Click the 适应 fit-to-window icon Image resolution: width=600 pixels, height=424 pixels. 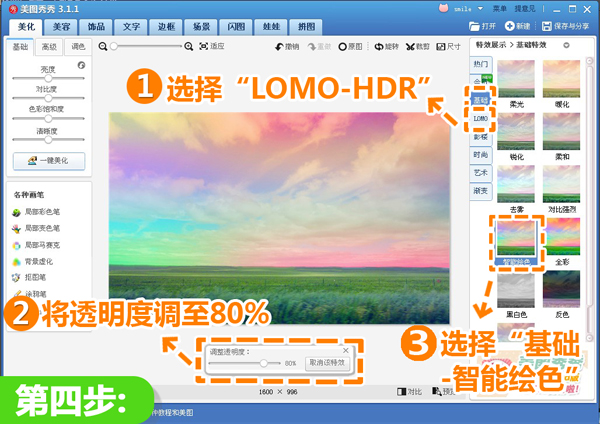204,46
